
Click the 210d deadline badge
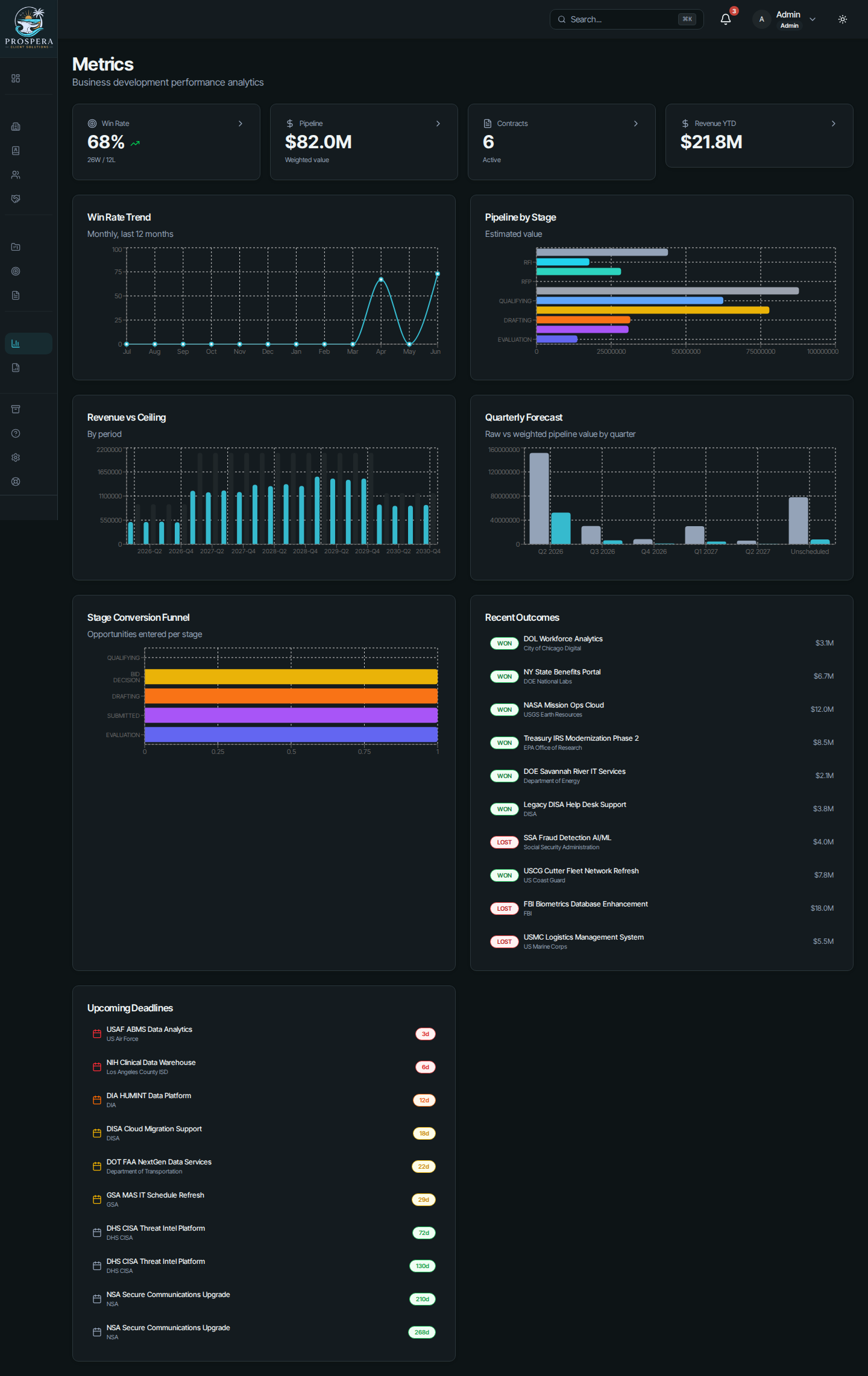(423, 1299)
